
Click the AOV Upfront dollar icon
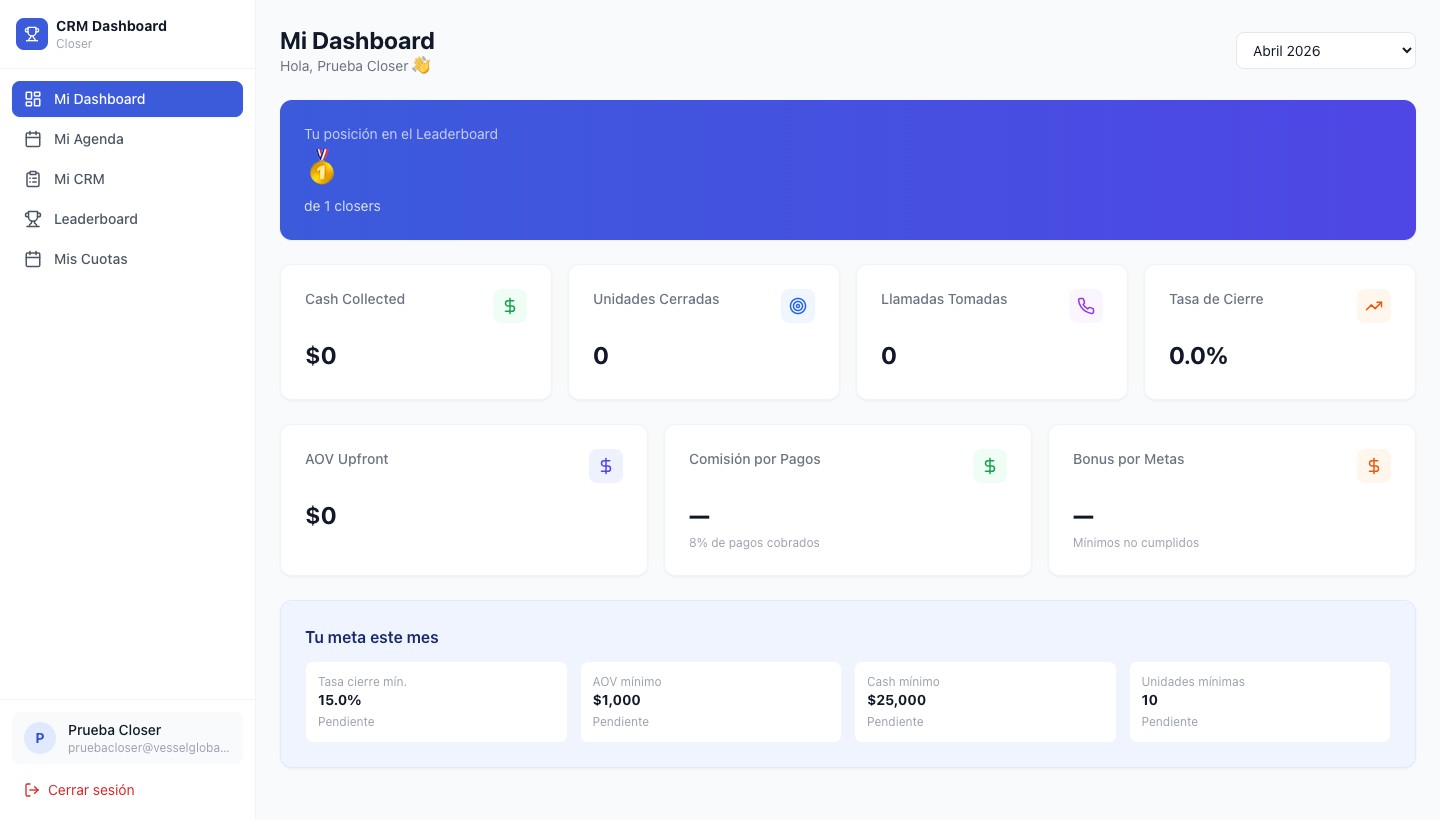point(606,466)
